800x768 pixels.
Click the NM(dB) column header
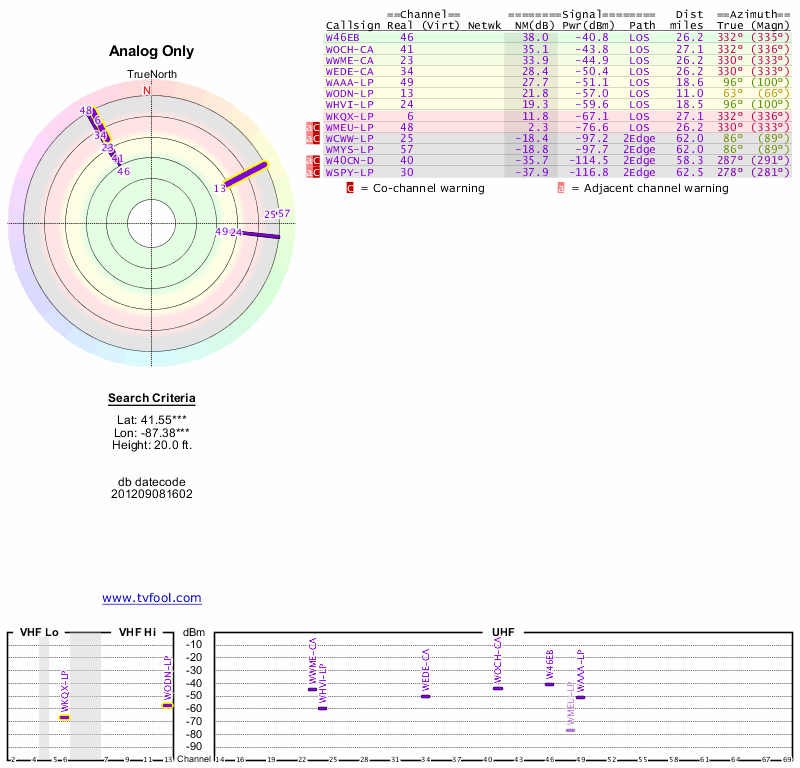coord(530,25)
